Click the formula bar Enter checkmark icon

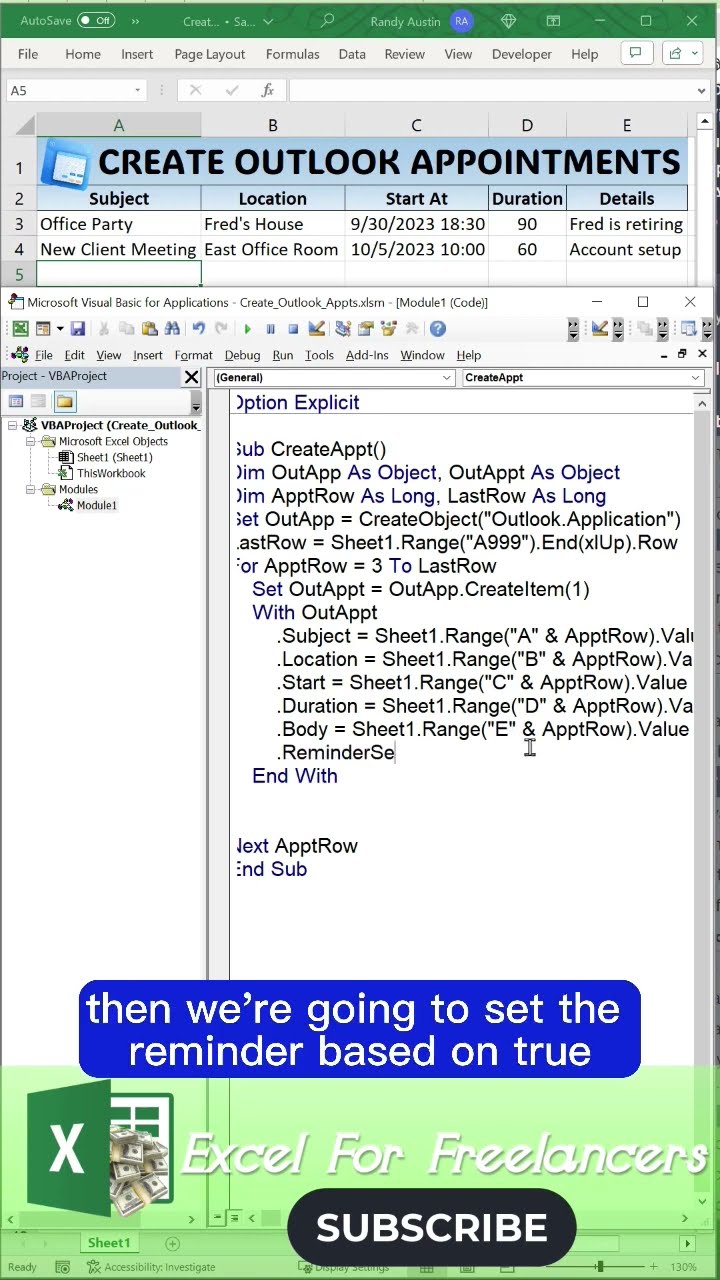pyautogui.click(x=232, y=90)
